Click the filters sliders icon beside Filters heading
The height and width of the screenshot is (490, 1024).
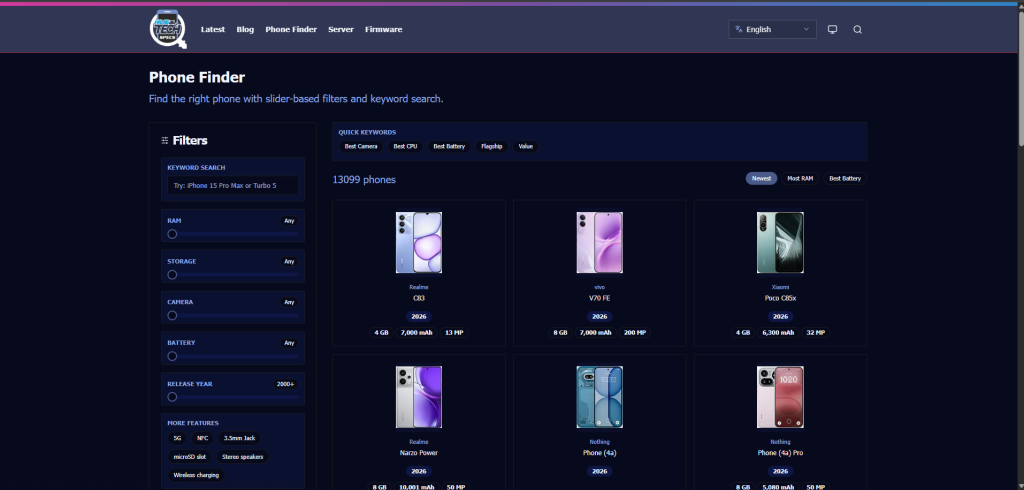pos(165,140)
